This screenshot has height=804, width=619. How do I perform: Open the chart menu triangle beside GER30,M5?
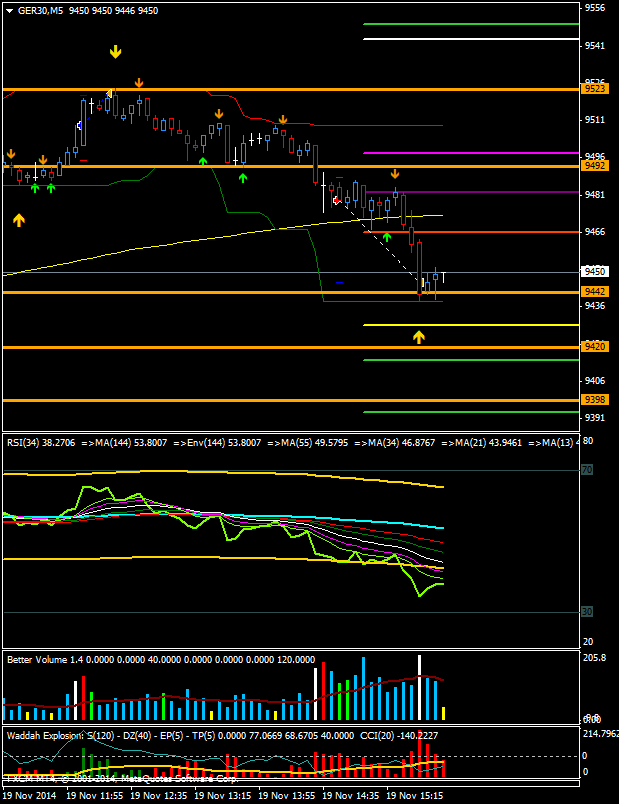tap(9, 9)
